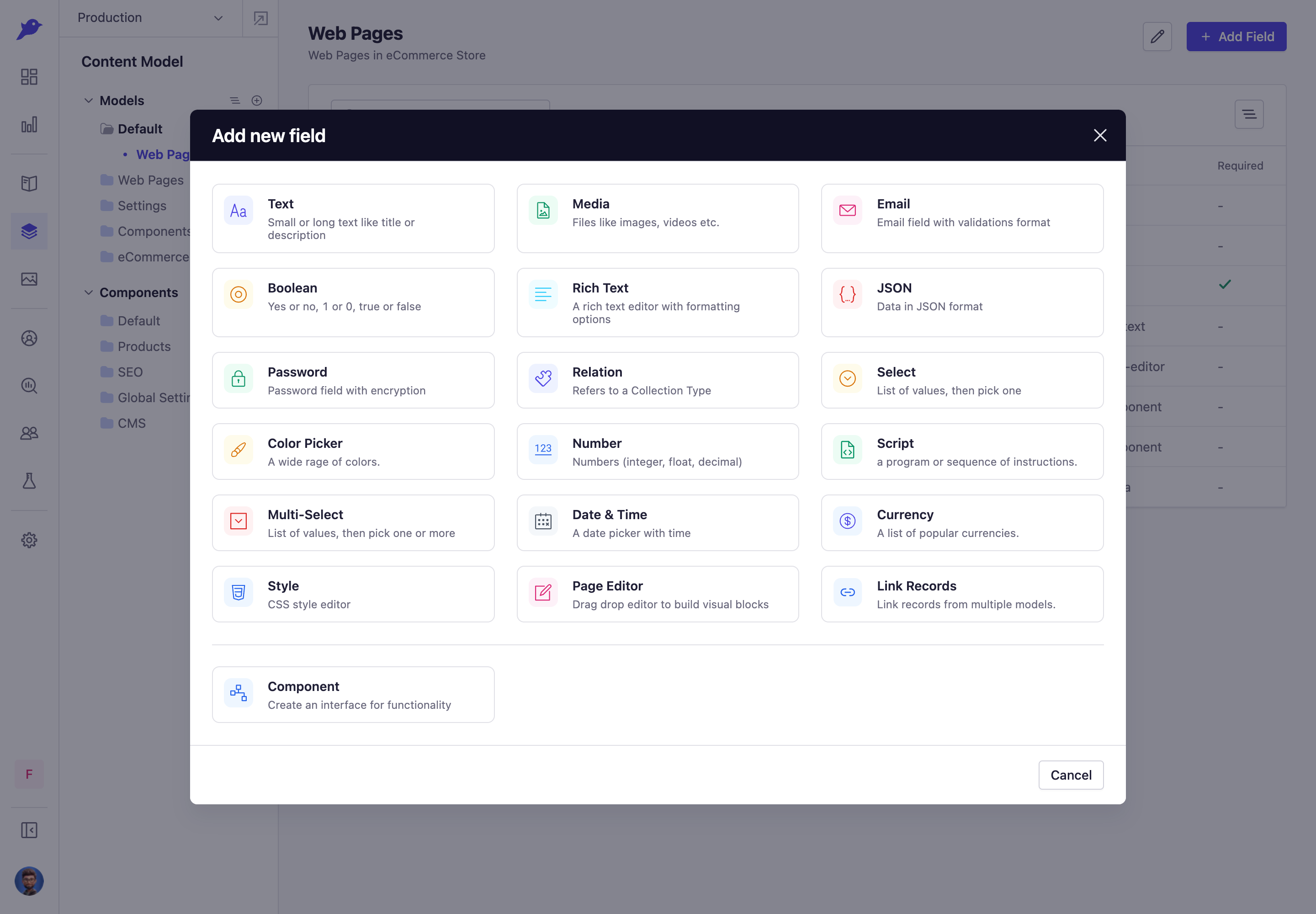
Task: Open the media library image icon
Action: 29,279
